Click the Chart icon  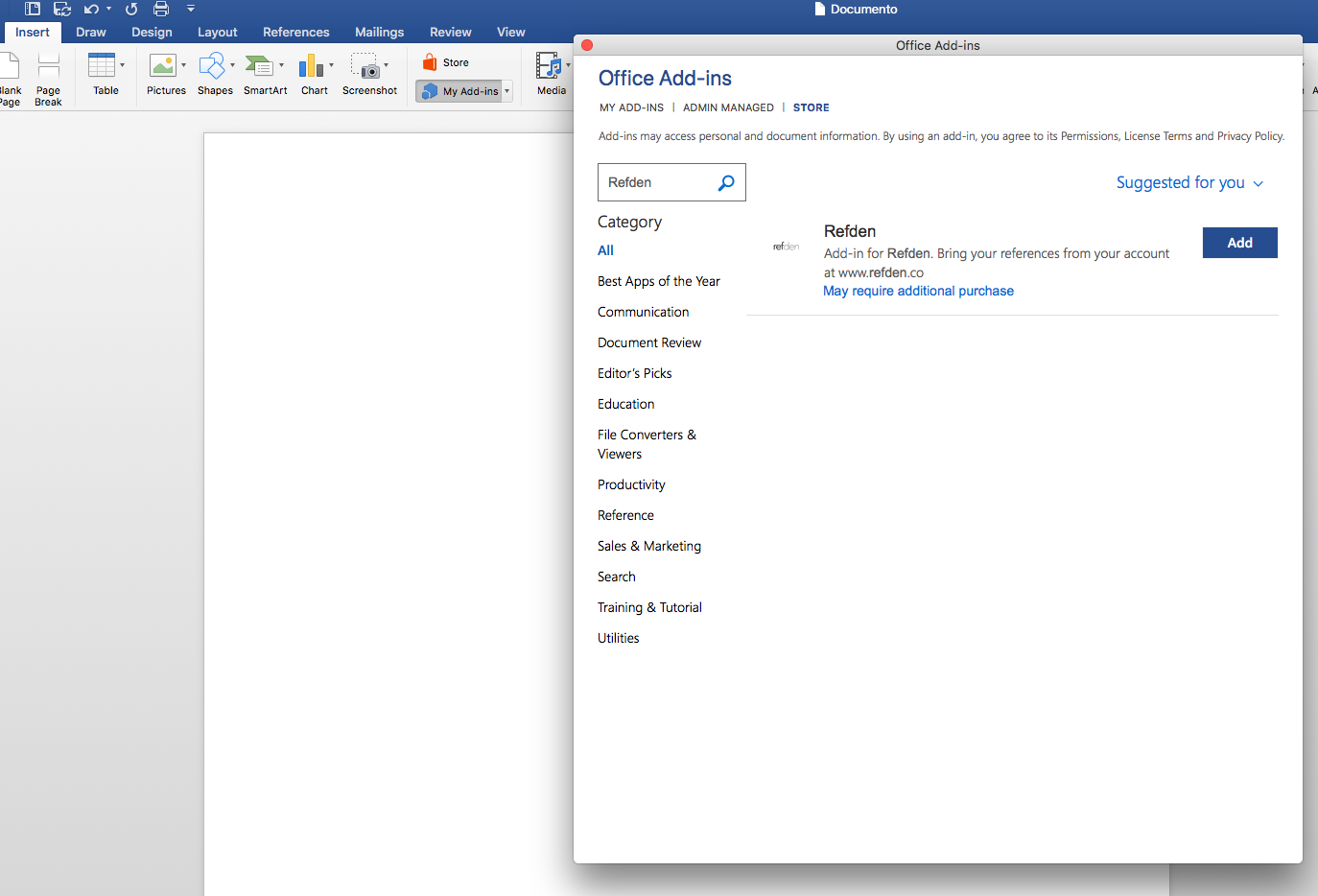(311, 65)
